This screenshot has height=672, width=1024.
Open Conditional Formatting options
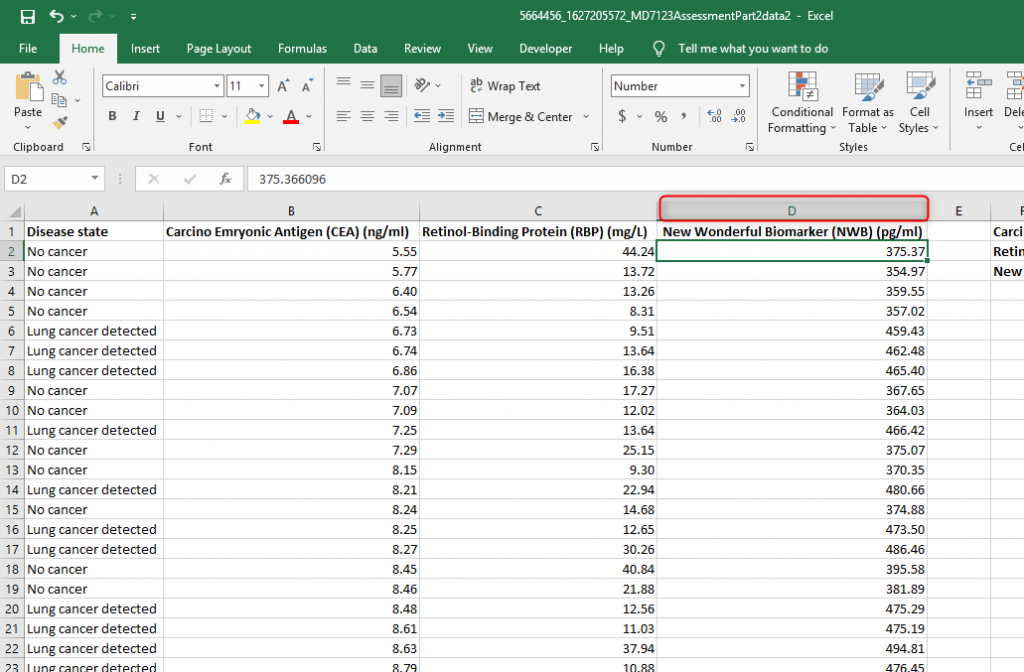800,102
